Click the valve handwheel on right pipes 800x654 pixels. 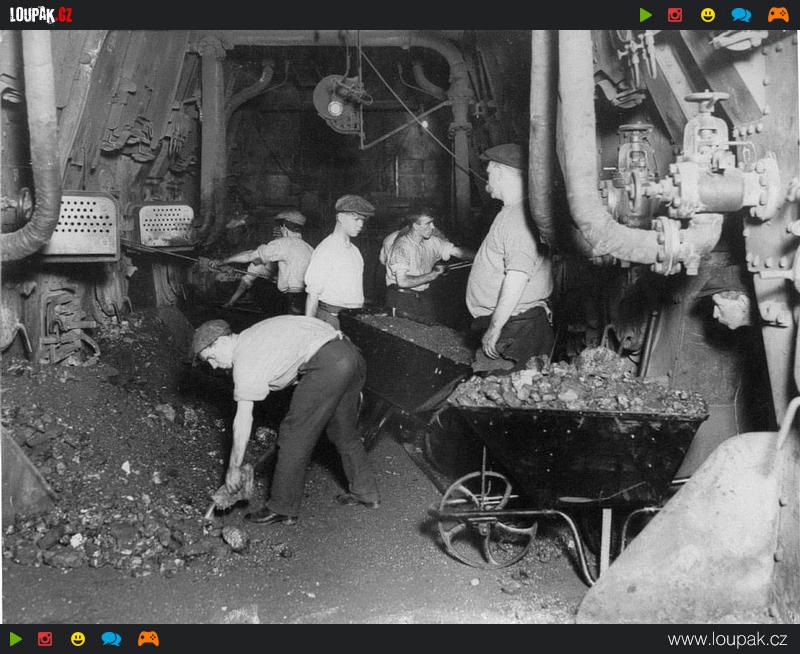pyautogui.click(x=706, y=101)
